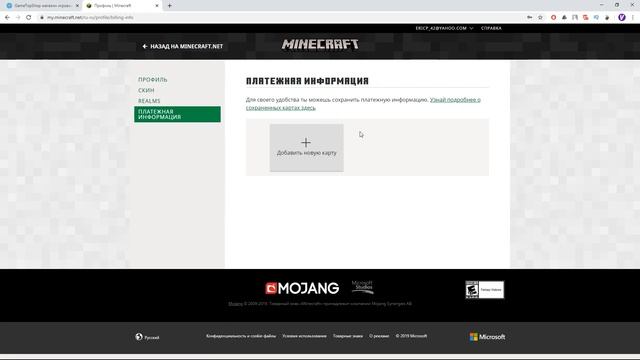Open the ПРОФИЛЬ sidebar item
640x360 pixels.
pos(153,80)
